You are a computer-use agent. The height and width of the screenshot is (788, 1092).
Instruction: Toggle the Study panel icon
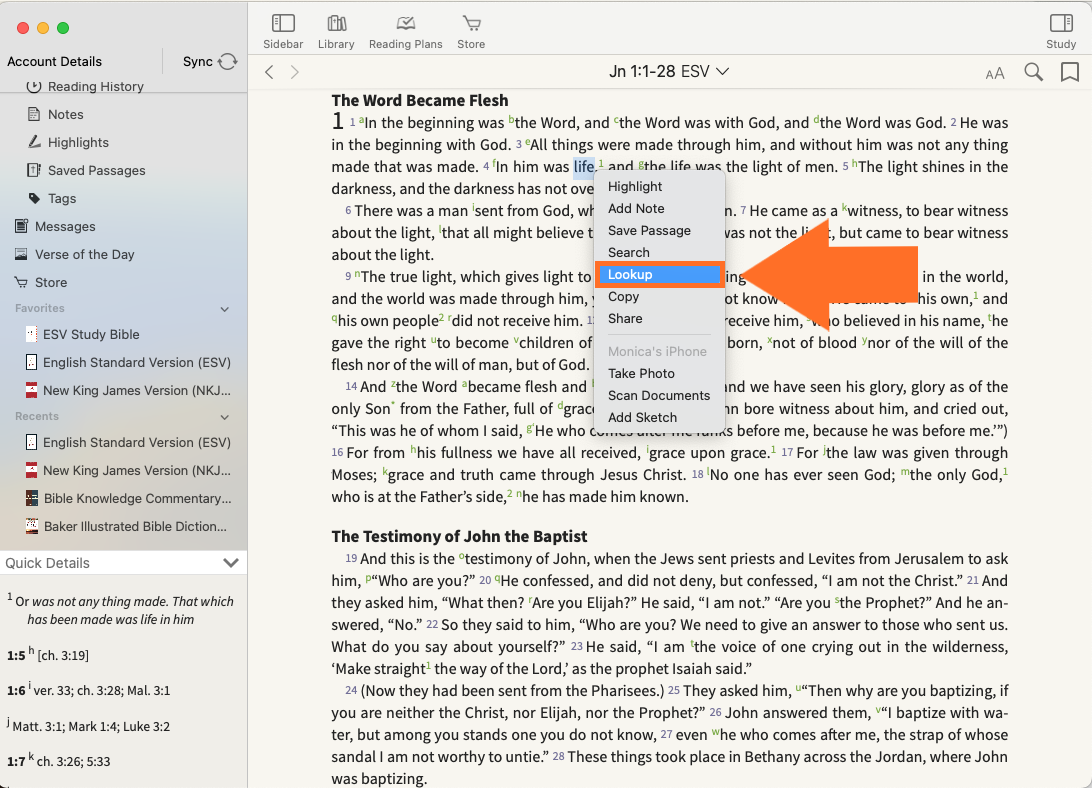tap(1061, 24)
